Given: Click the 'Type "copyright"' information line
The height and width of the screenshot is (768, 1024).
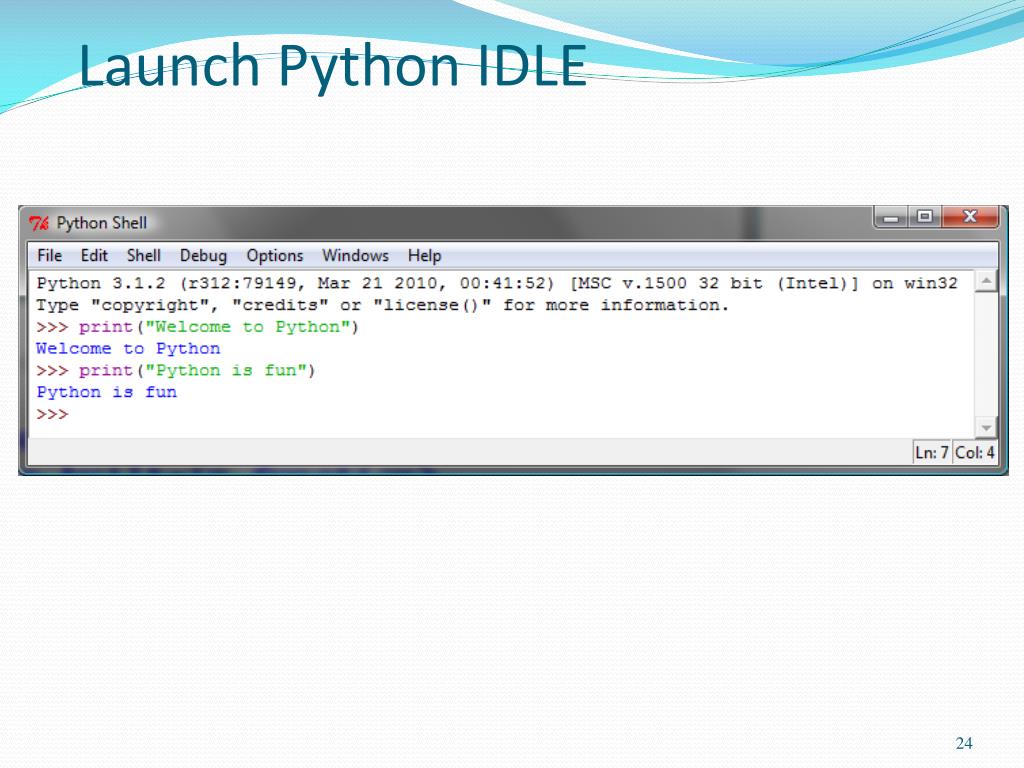Looking at the screenshot, I should 383,306.
